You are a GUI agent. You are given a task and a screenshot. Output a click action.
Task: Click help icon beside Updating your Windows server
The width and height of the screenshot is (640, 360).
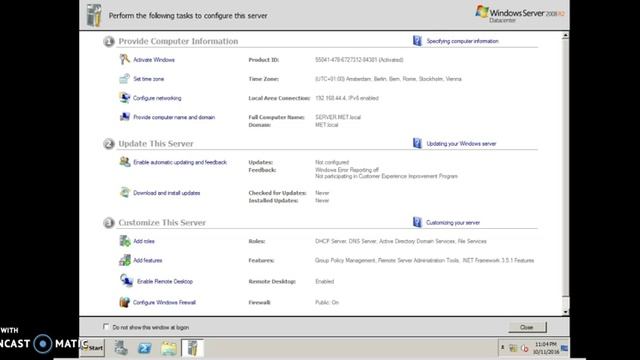click(417, 143)
